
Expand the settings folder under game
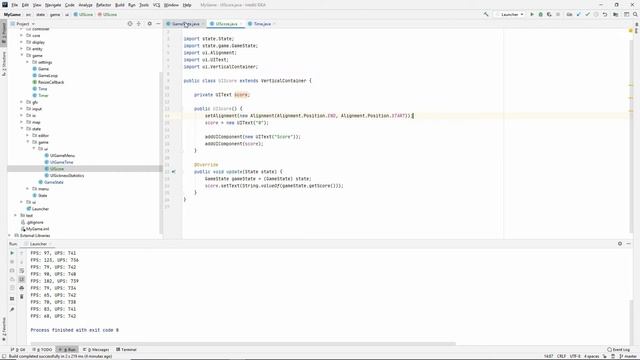[x=27, y=62]
